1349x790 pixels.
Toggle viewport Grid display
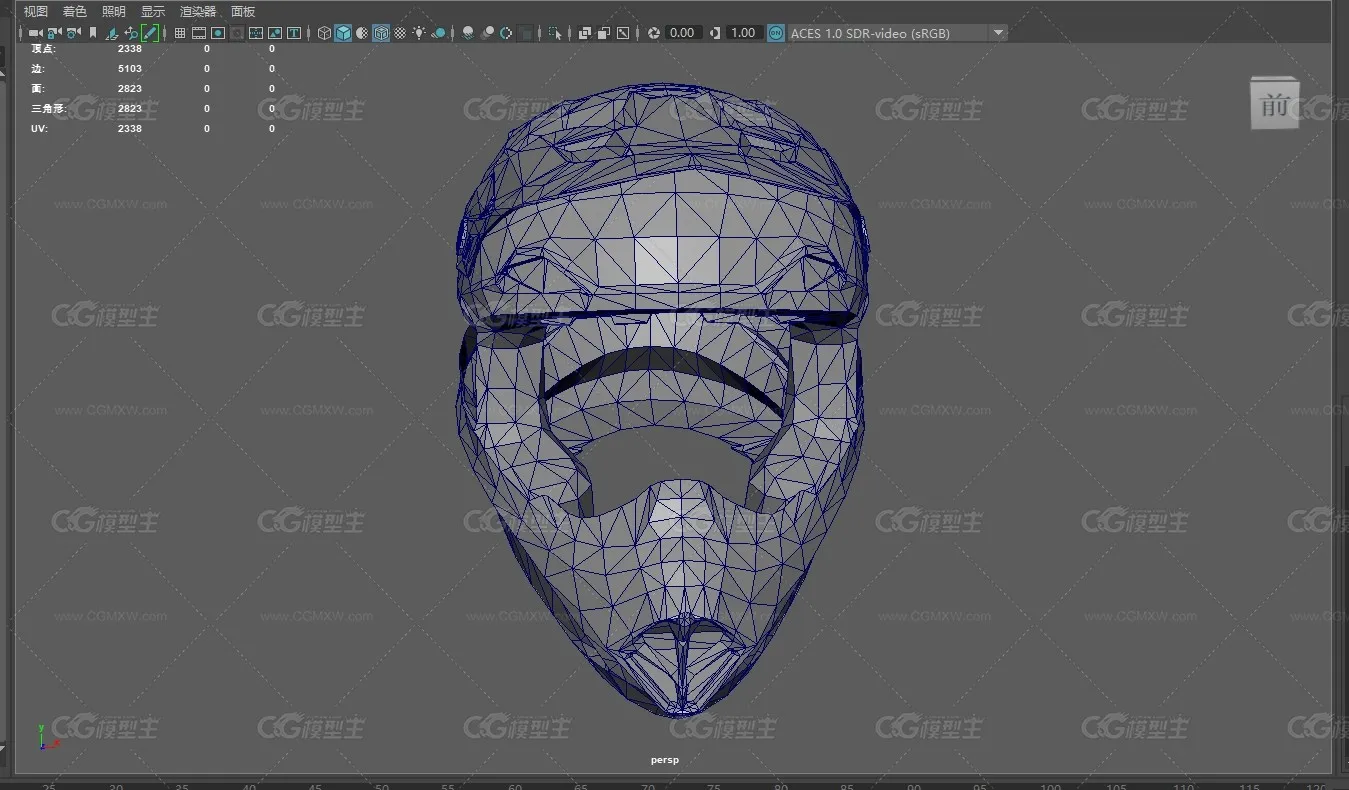pyautogui.click(x=180, y=33)
